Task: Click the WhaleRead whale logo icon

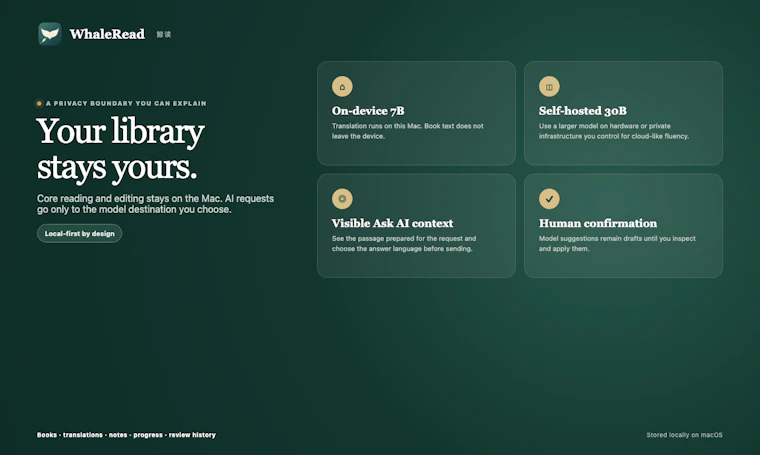Action: point(50,34)
